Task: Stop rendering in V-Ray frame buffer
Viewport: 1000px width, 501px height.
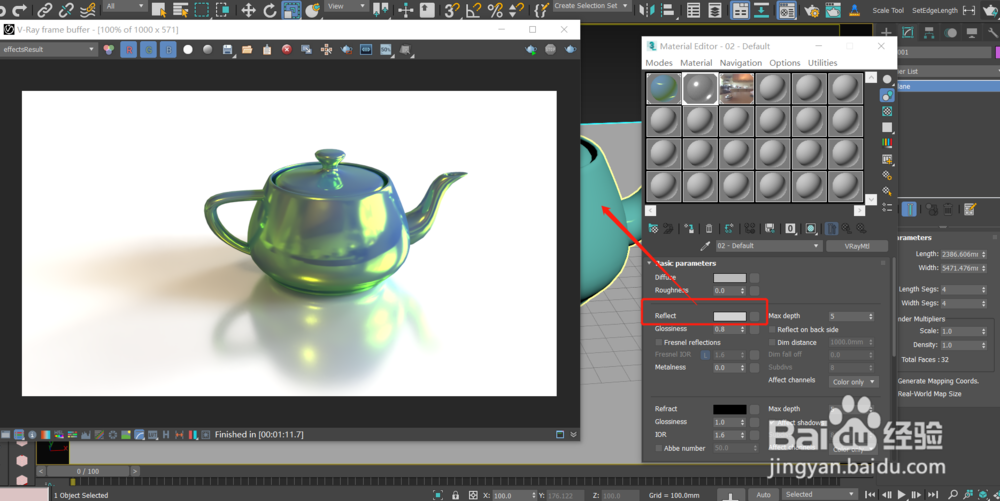Action: (550, 50)
